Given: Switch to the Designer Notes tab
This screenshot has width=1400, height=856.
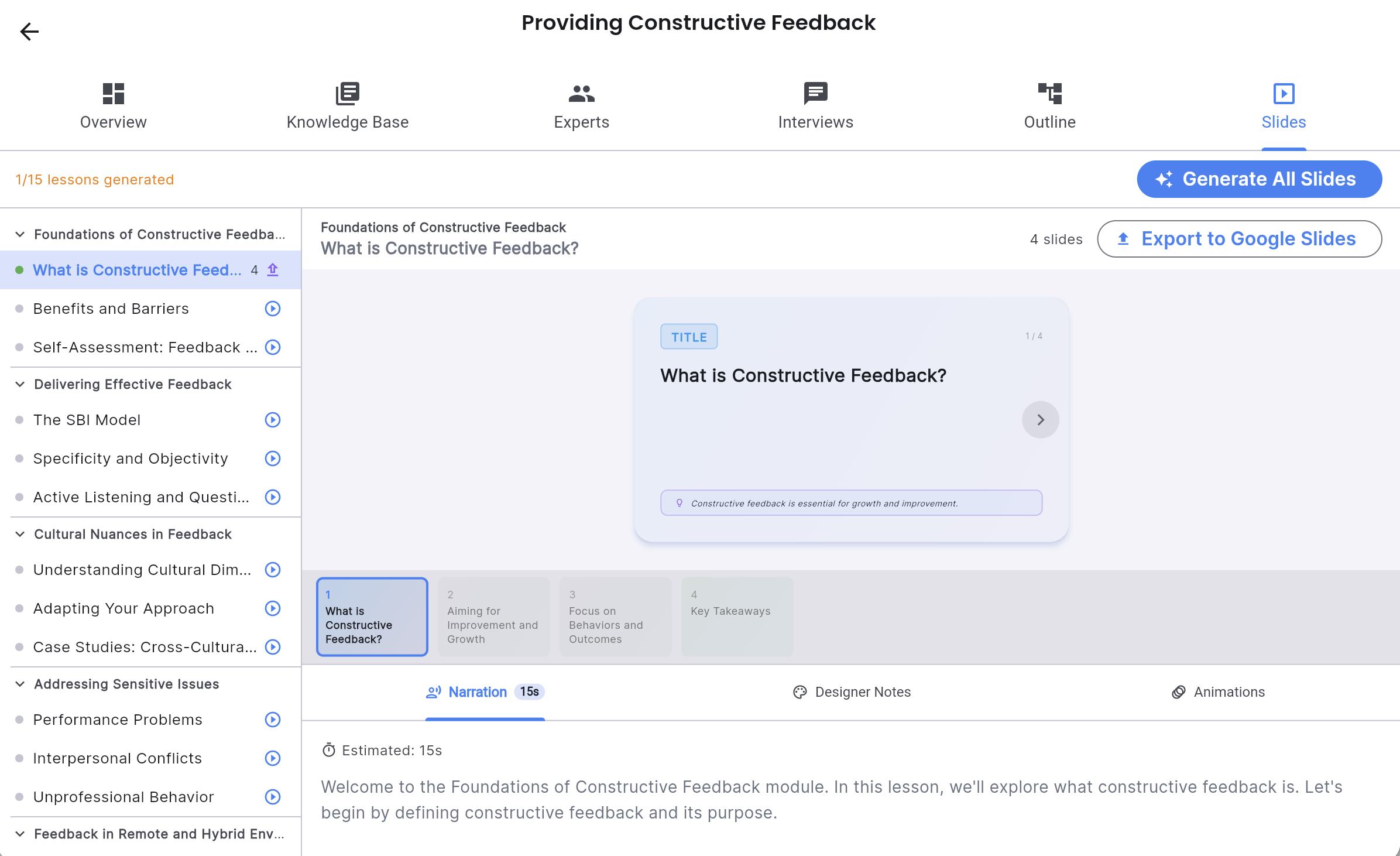Looking at the screenshot, I should pyautogui.click(x=852, y=691).
